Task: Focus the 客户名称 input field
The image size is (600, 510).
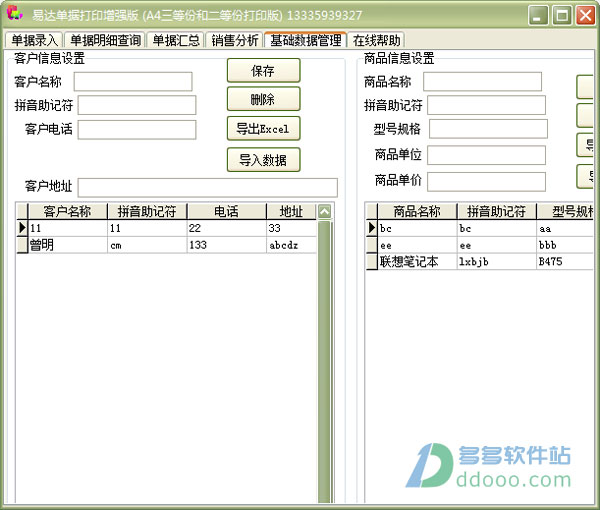Action: pyautogui.click(x=133, y=81)
